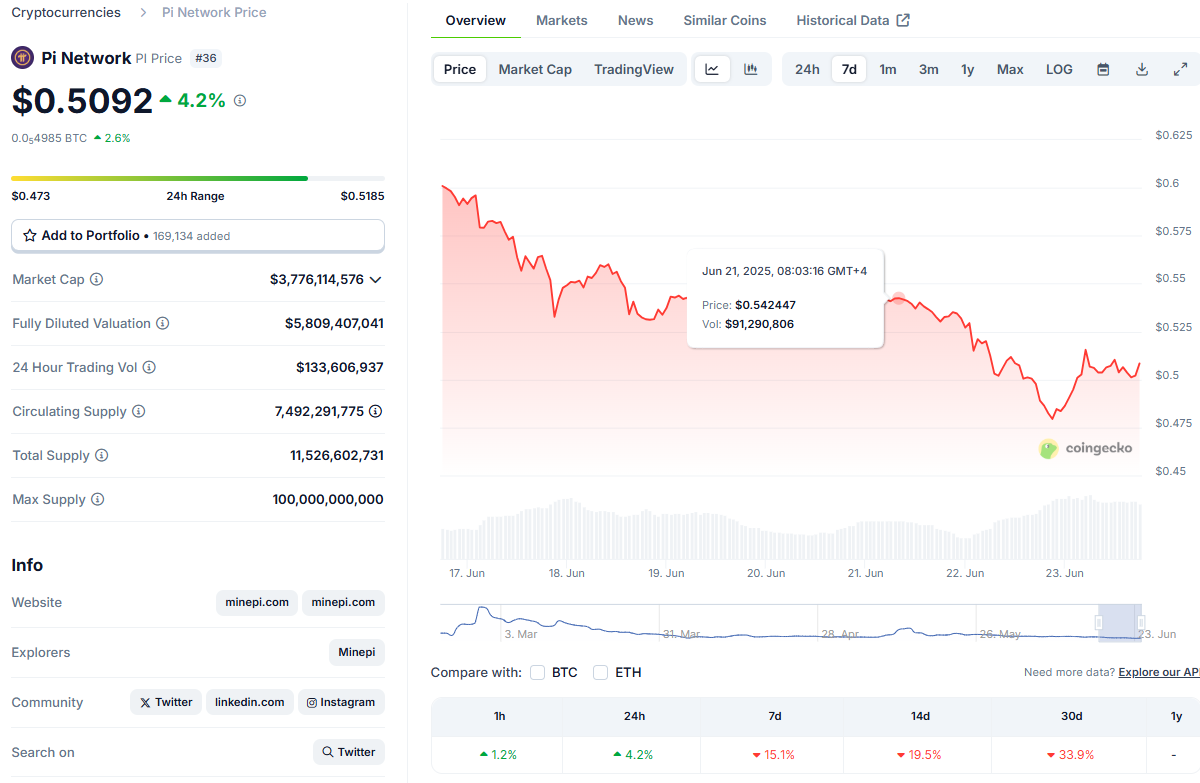Screen dimensions: 1200x783
Task: Switch to line chart view icon
Action: click(x=712, y=69)
